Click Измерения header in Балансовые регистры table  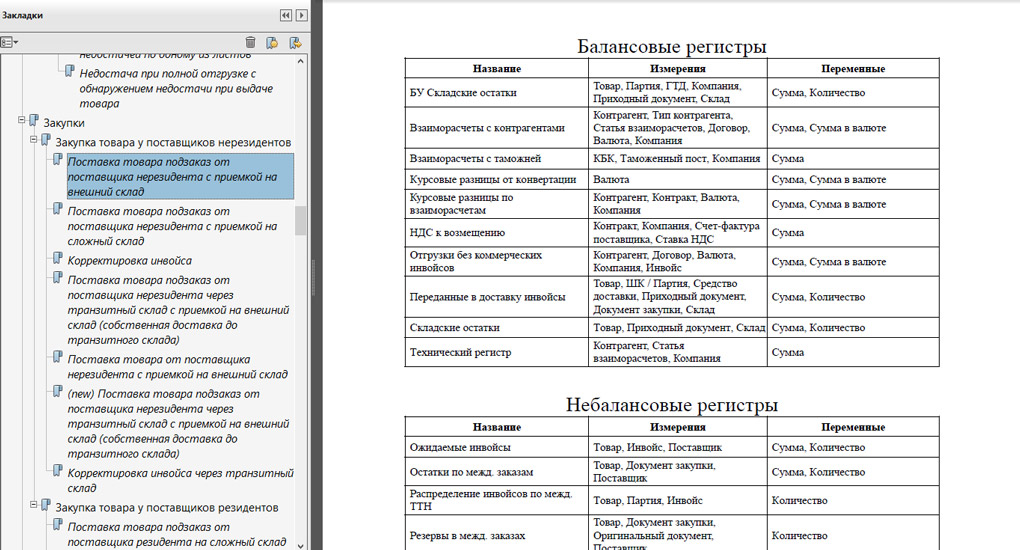pyautogui.click(x=677, y=68)
